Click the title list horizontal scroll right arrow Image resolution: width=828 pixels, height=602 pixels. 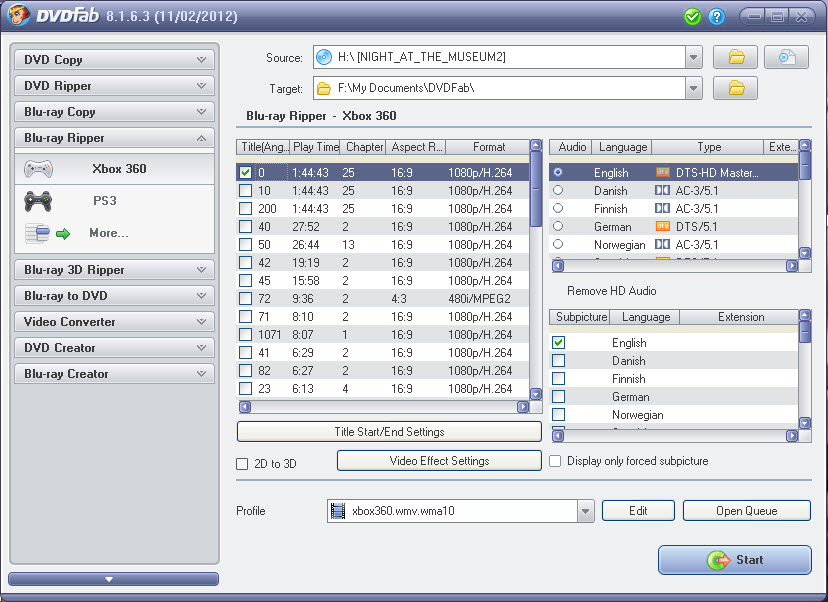pos(523,407)
